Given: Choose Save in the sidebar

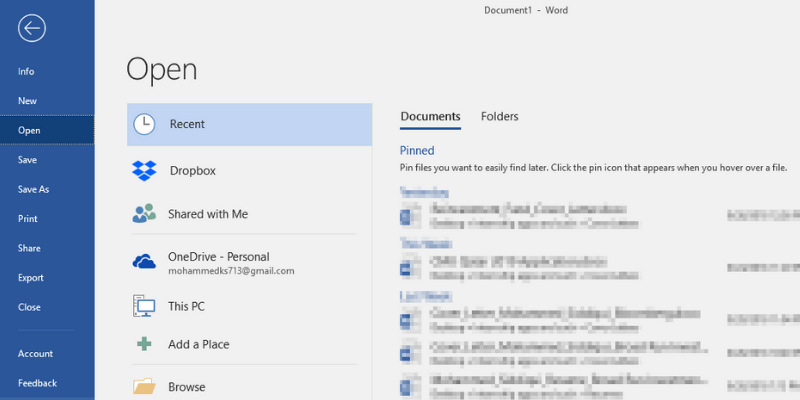Looking at the screenshot, I should coord(28,160).
